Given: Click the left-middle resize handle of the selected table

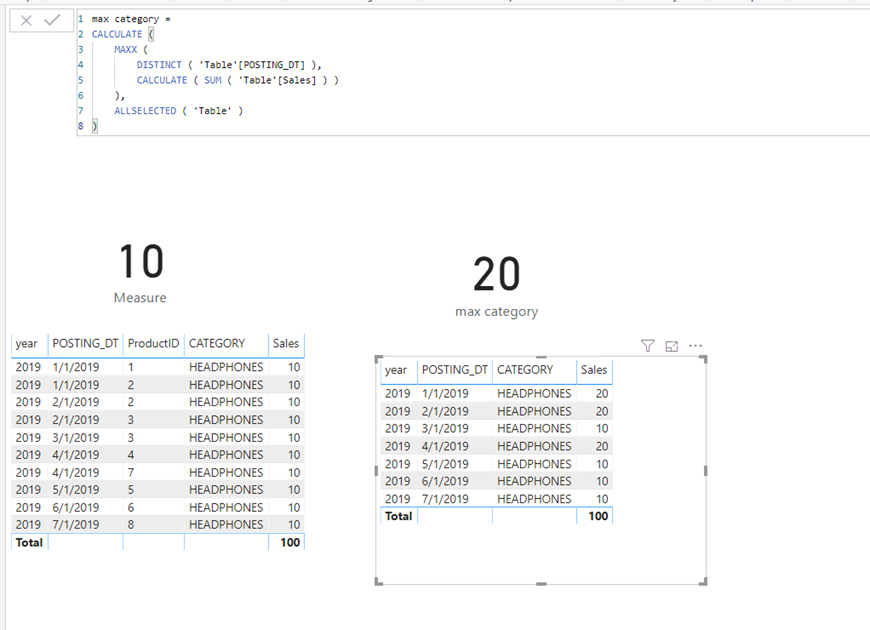Looking at the screenshot, I should (377, 470).
